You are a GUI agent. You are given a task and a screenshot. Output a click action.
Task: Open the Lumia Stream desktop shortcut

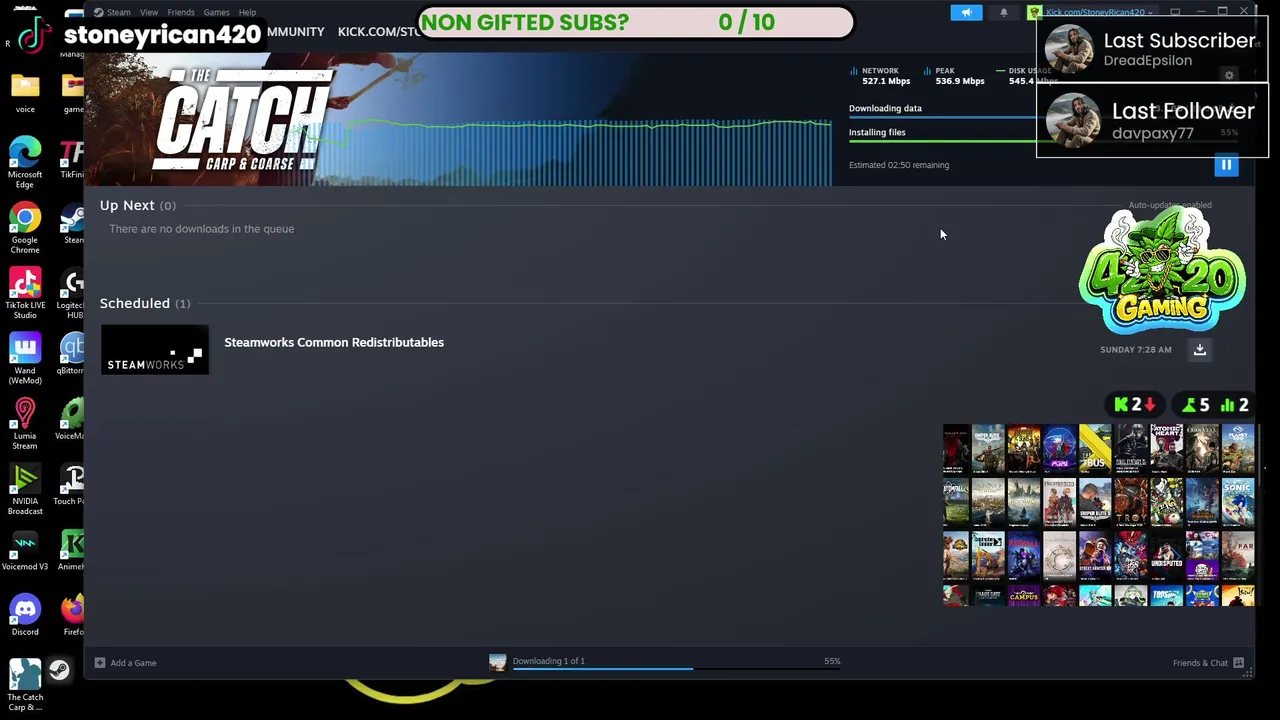(25, 424)
